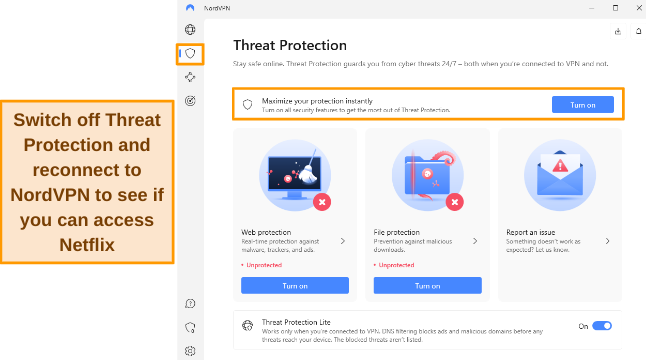Open the help chat bubble icon
This screenshot has height=360, width=646.
(190, 304)
